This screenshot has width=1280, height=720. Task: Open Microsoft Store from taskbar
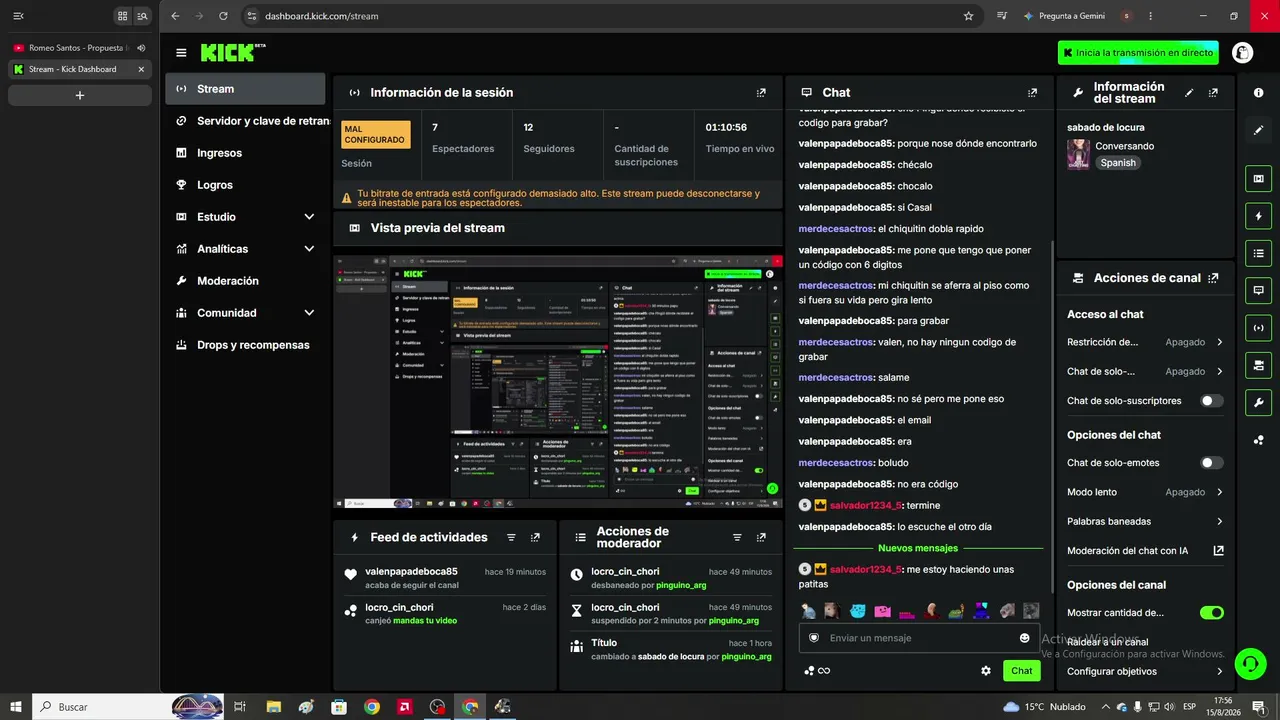[339, 707]
